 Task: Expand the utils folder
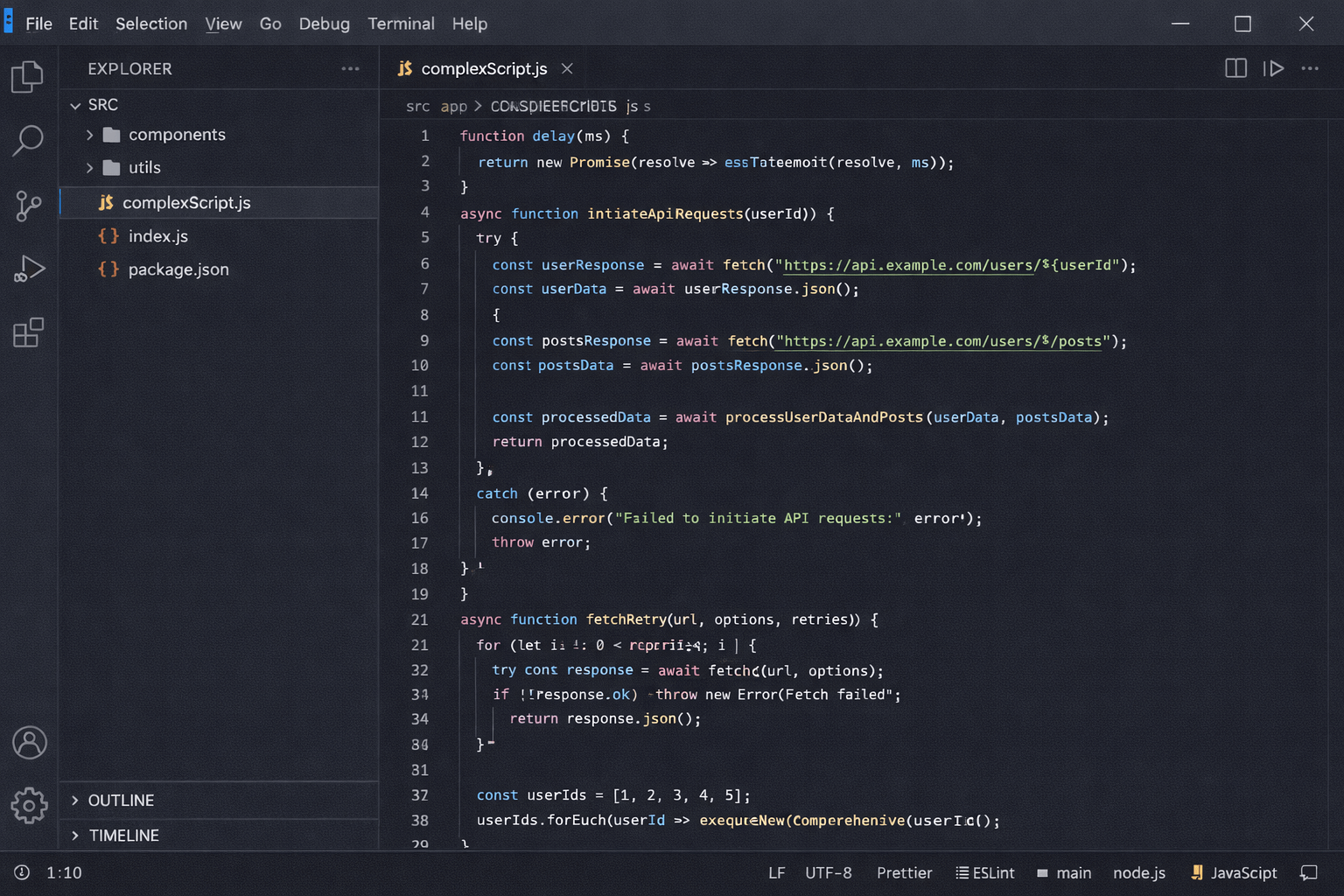[144, 167]
